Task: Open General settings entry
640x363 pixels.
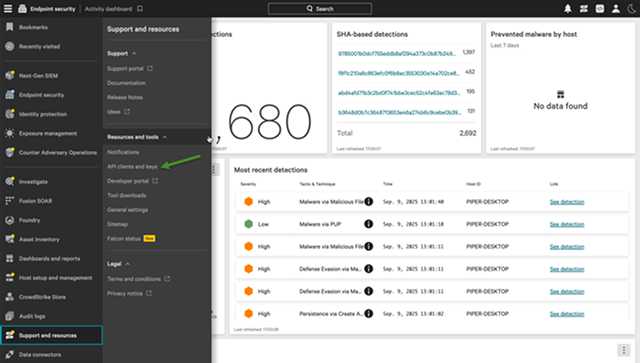Action: coord(127,209)
